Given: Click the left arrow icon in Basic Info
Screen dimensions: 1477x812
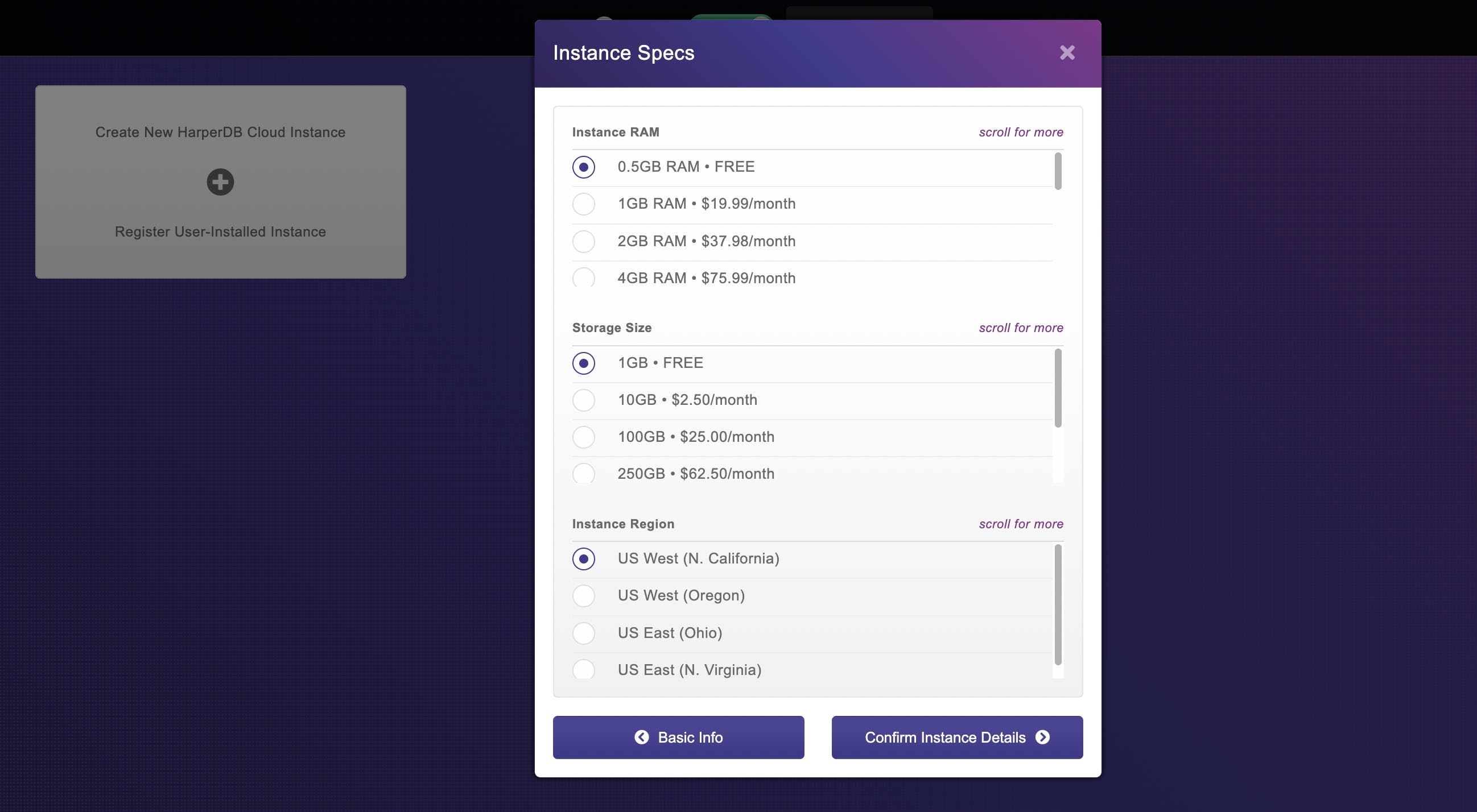Looking at the screenshot, I should 642,737.
